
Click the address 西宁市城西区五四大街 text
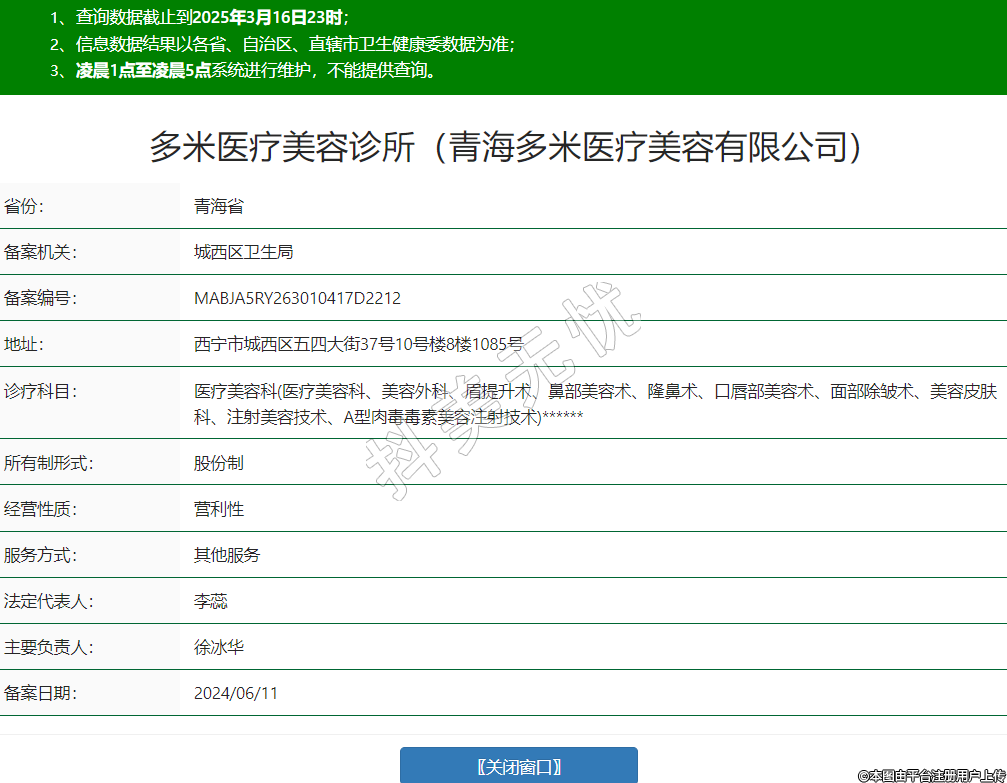358,344
